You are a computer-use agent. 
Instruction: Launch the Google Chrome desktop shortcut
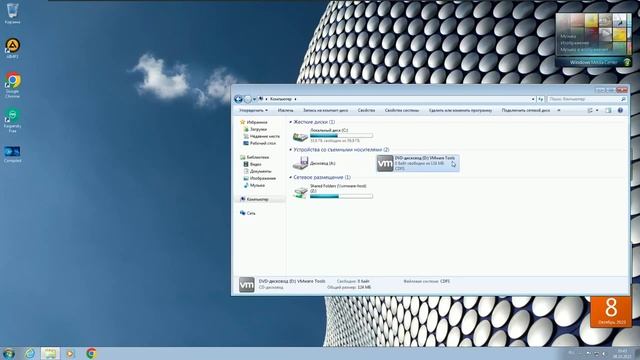[13, 85]
